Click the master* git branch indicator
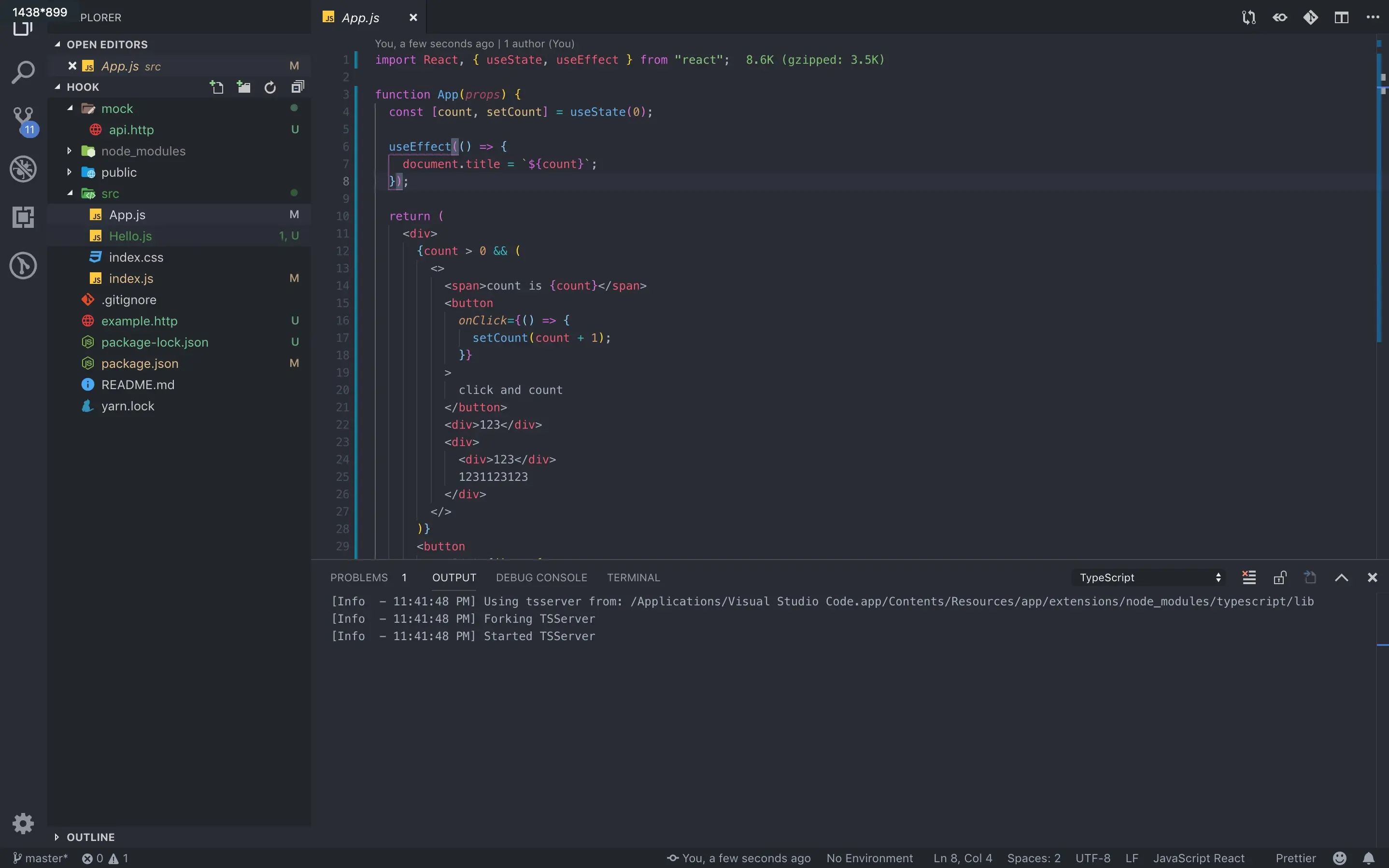The width and height of the screenshot is (1389, 868). coord(40,858)
